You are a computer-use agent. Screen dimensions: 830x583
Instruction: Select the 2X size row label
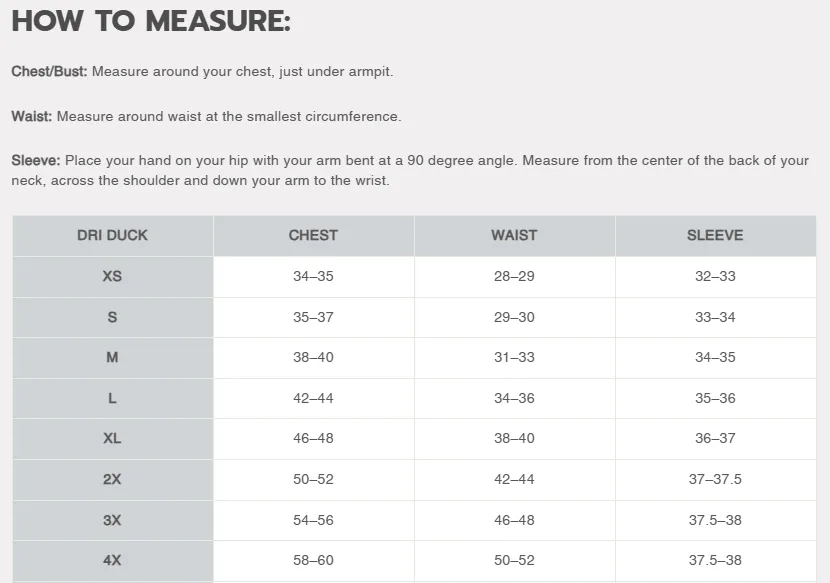pos(112,479)
